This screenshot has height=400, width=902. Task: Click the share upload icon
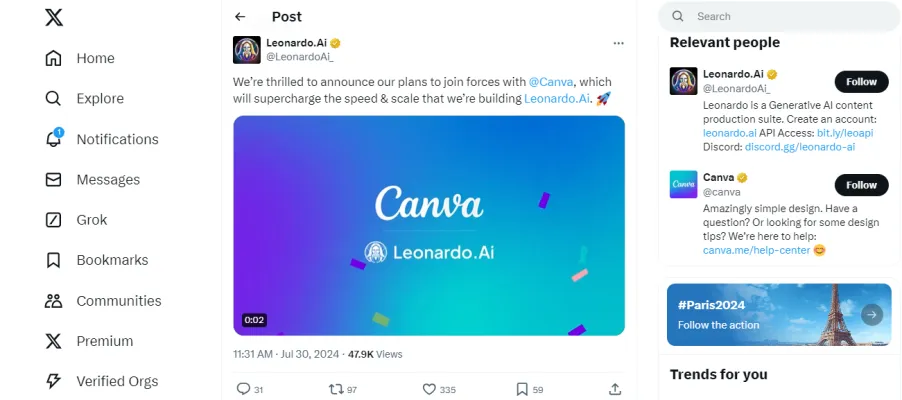(615, 389)
